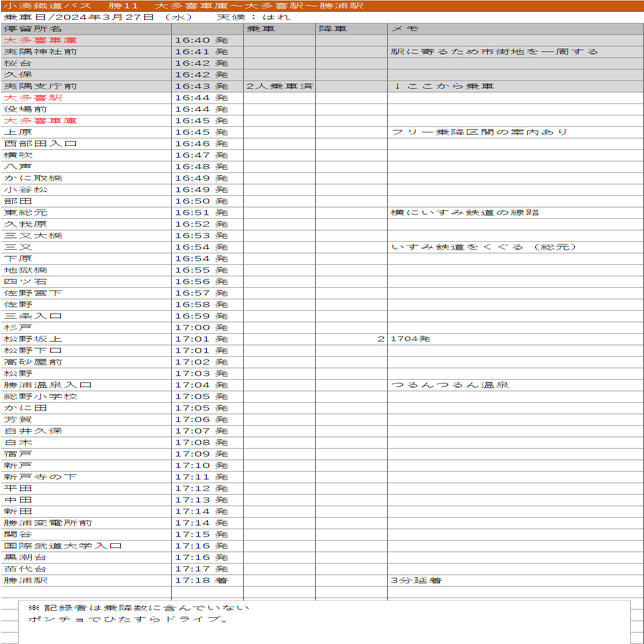Click the 松野下口 stop name
This screenshot has height=644, width=644.
(x=33, y=351)
